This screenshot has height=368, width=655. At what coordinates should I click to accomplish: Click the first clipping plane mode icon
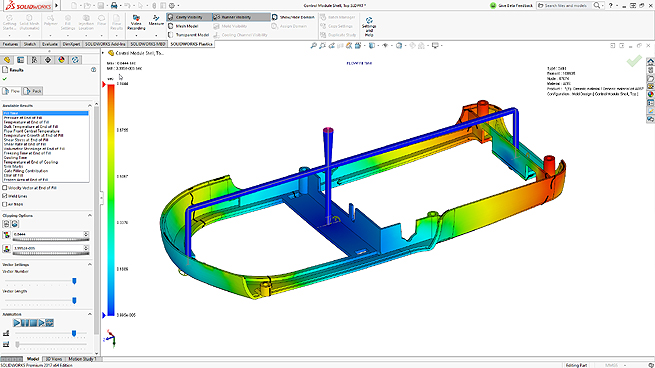(6, 224)
